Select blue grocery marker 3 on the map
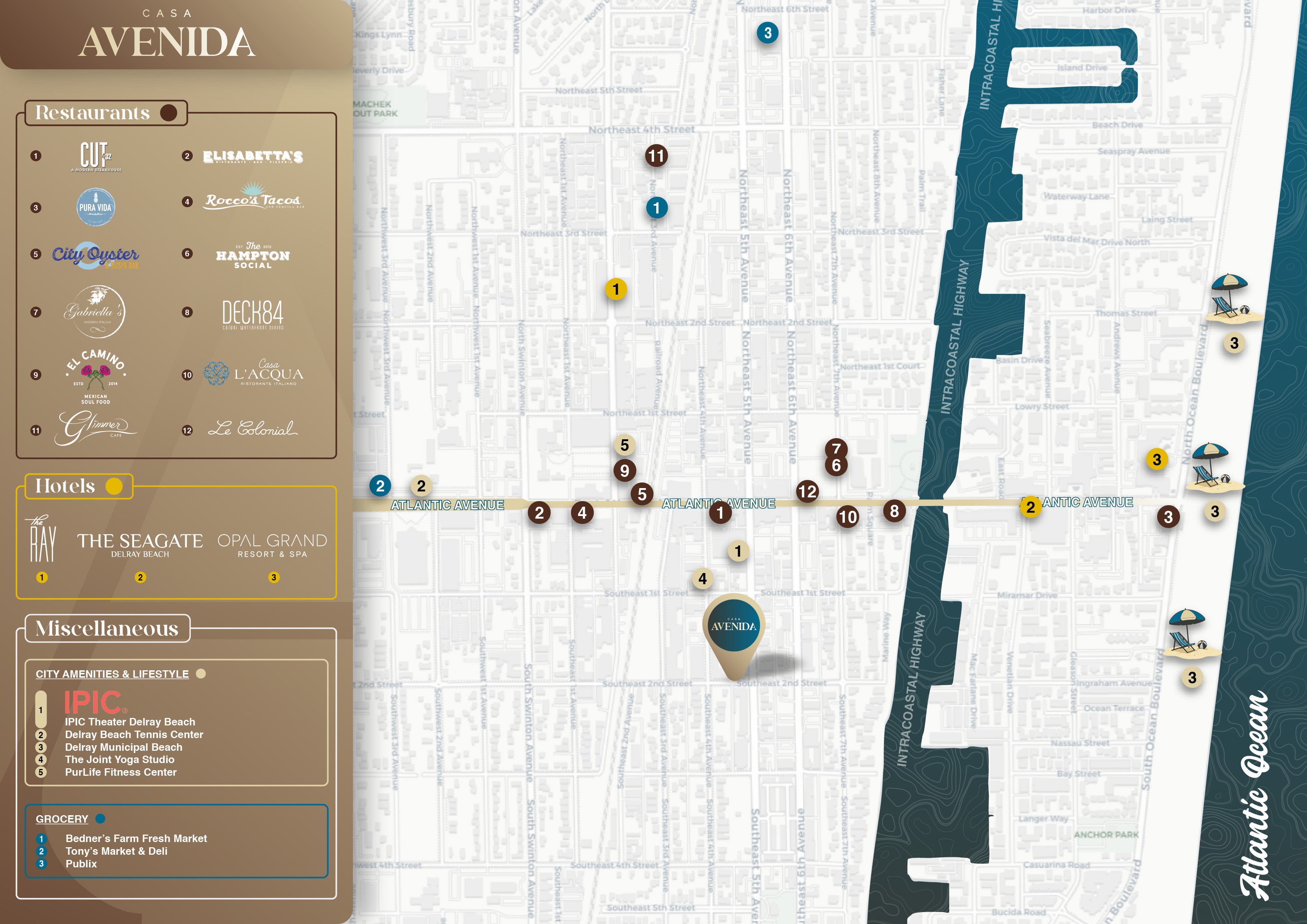Screen dimensions: 1307x924 (768, 33)
